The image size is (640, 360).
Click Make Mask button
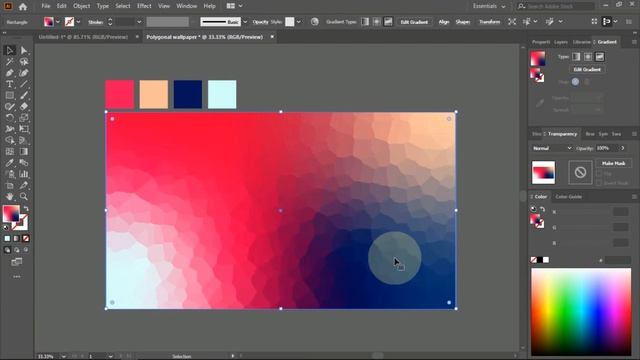point(613,163)
